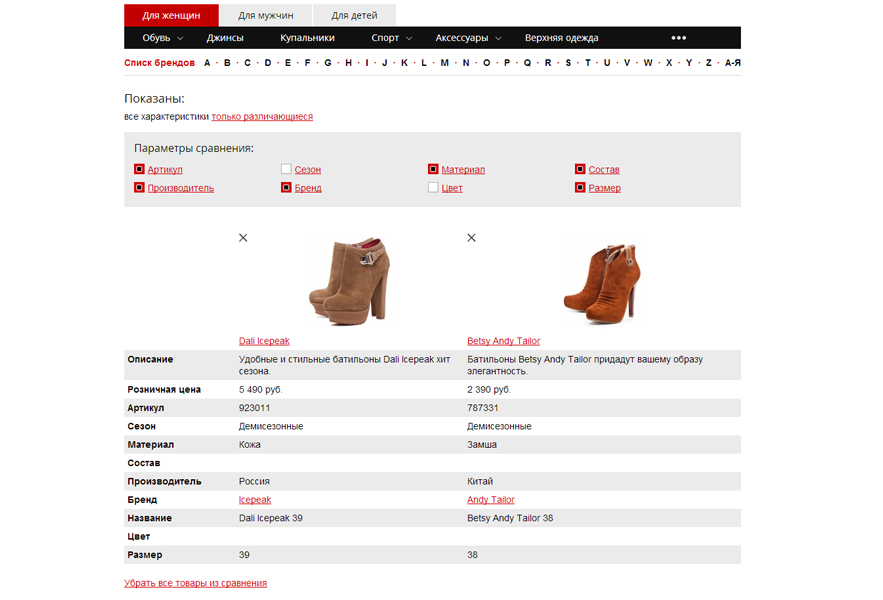Select article number 787331
Viewport: 883px width, 600px height.
[x=483, y=408]
